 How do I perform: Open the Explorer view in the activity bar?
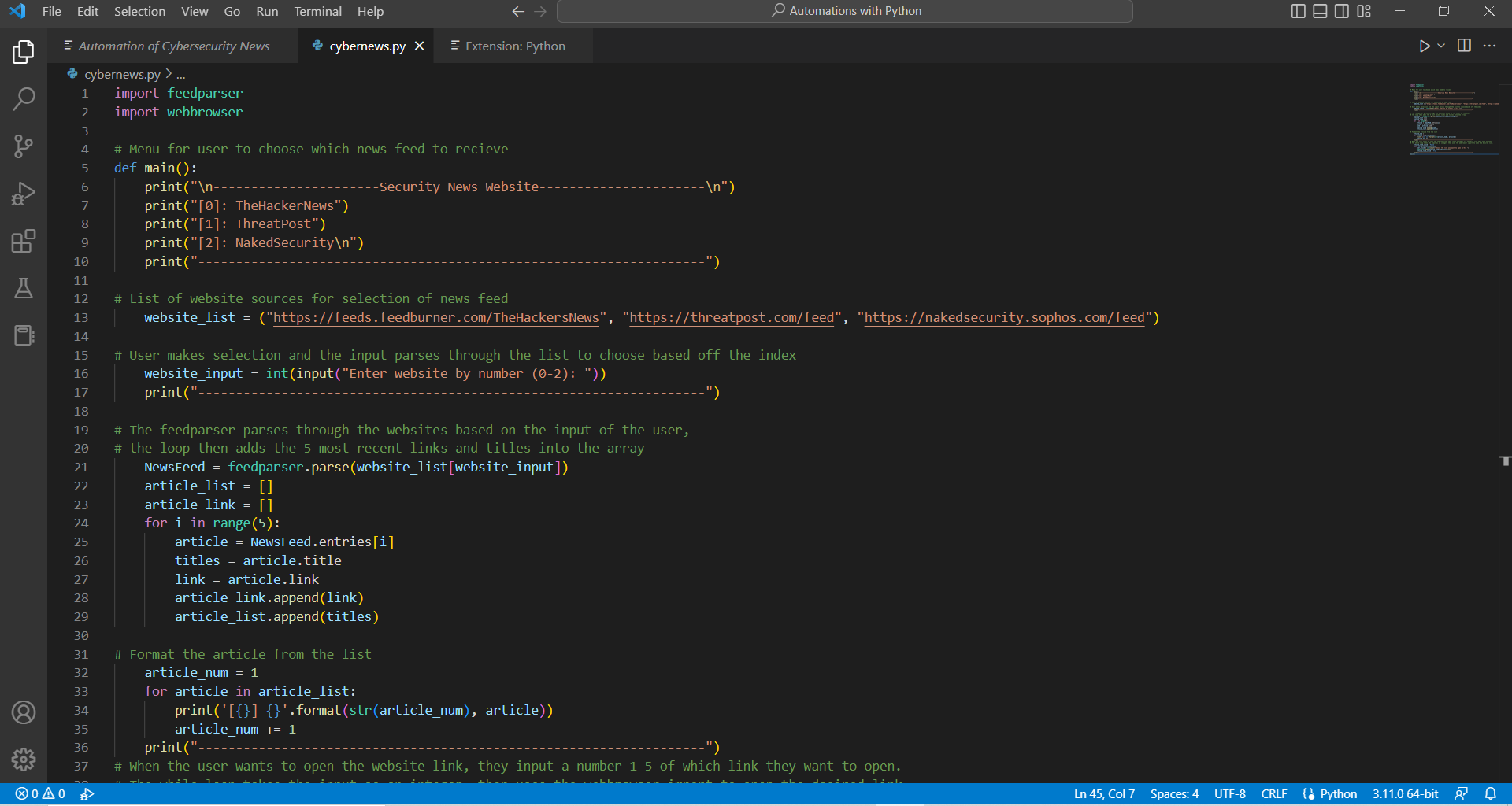(x=24, y=52)
